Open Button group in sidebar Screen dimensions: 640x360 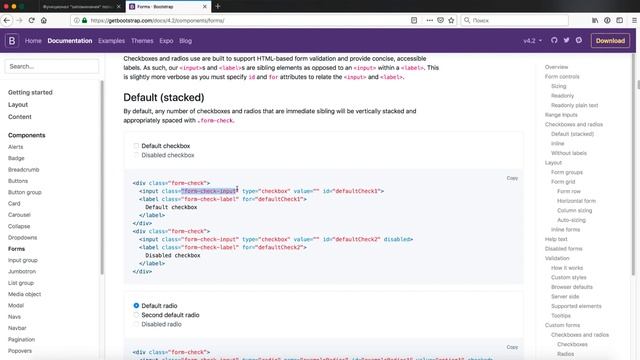(24, 192)
